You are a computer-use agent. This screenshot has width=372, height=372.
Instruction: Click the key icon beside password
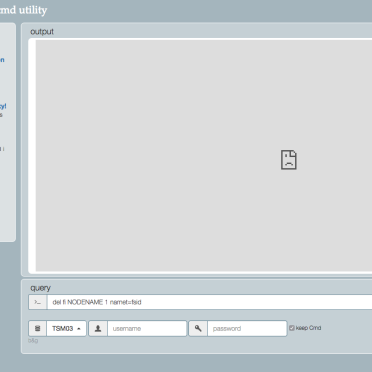pos(198,328)
